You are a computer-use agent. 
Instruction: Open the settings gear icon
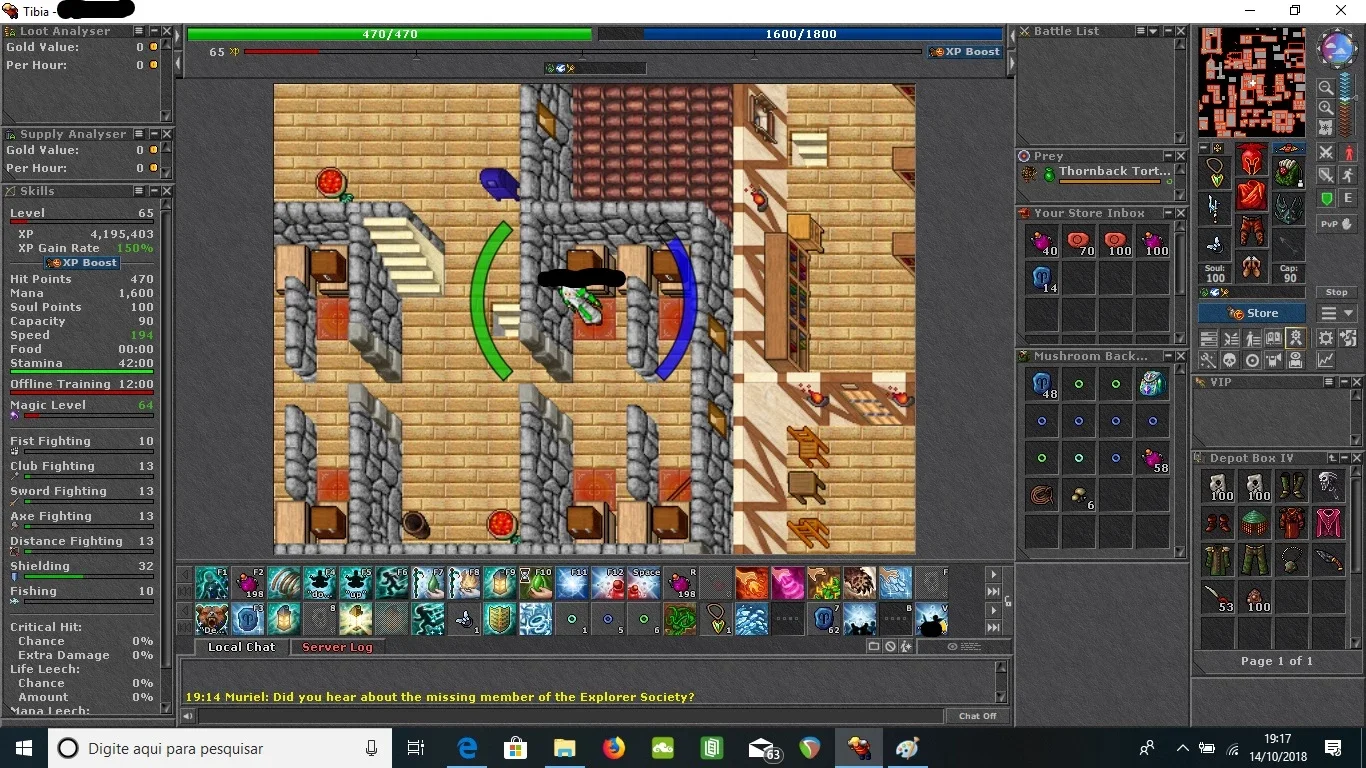click(1325, 338)
